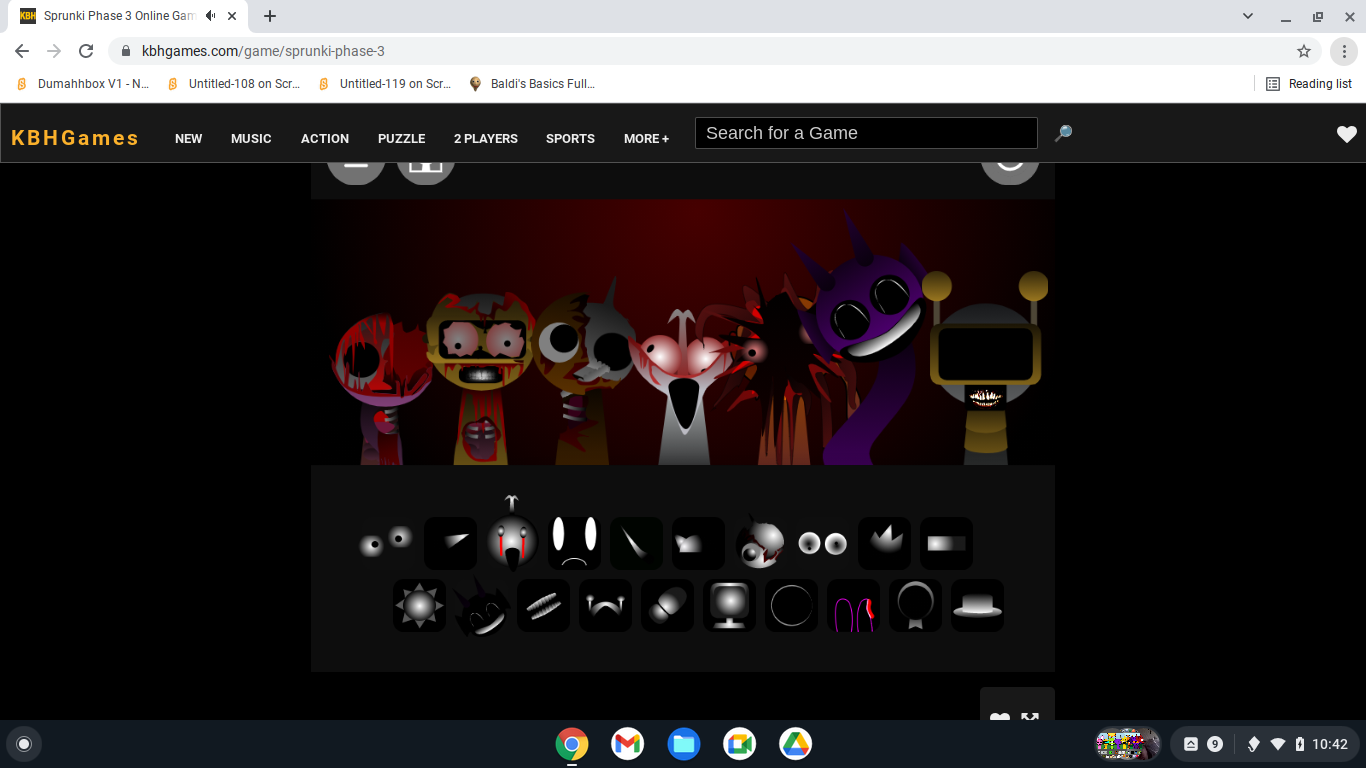Open the Chrome three-dot menu

(1345, 51)
